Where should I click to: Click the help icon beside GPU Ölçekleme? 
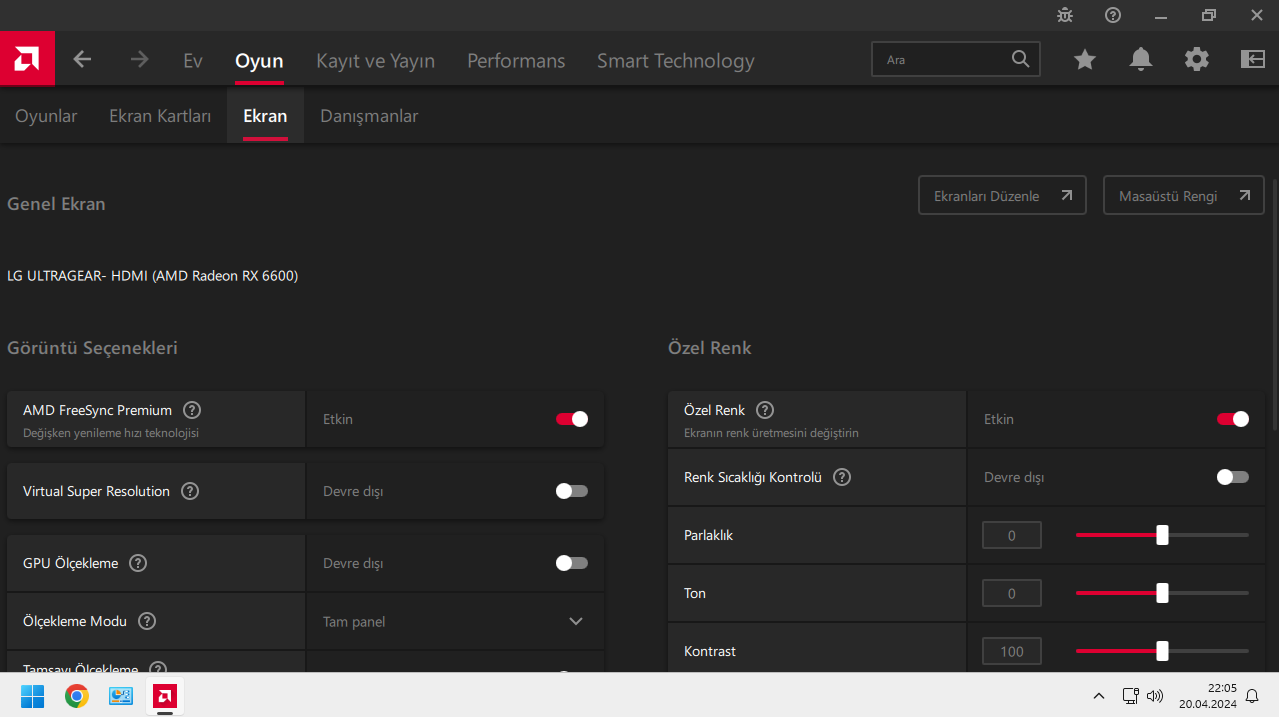[138, 563]
